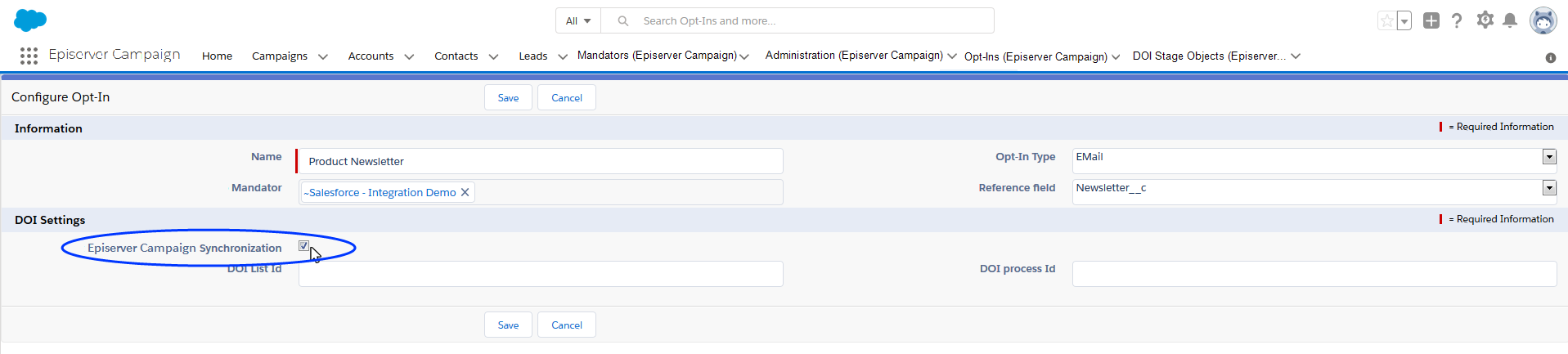Image resolution: width=1568 pixels, height=354 pixels.
Task: Open the Contacts tab
Action: (456, 56)
